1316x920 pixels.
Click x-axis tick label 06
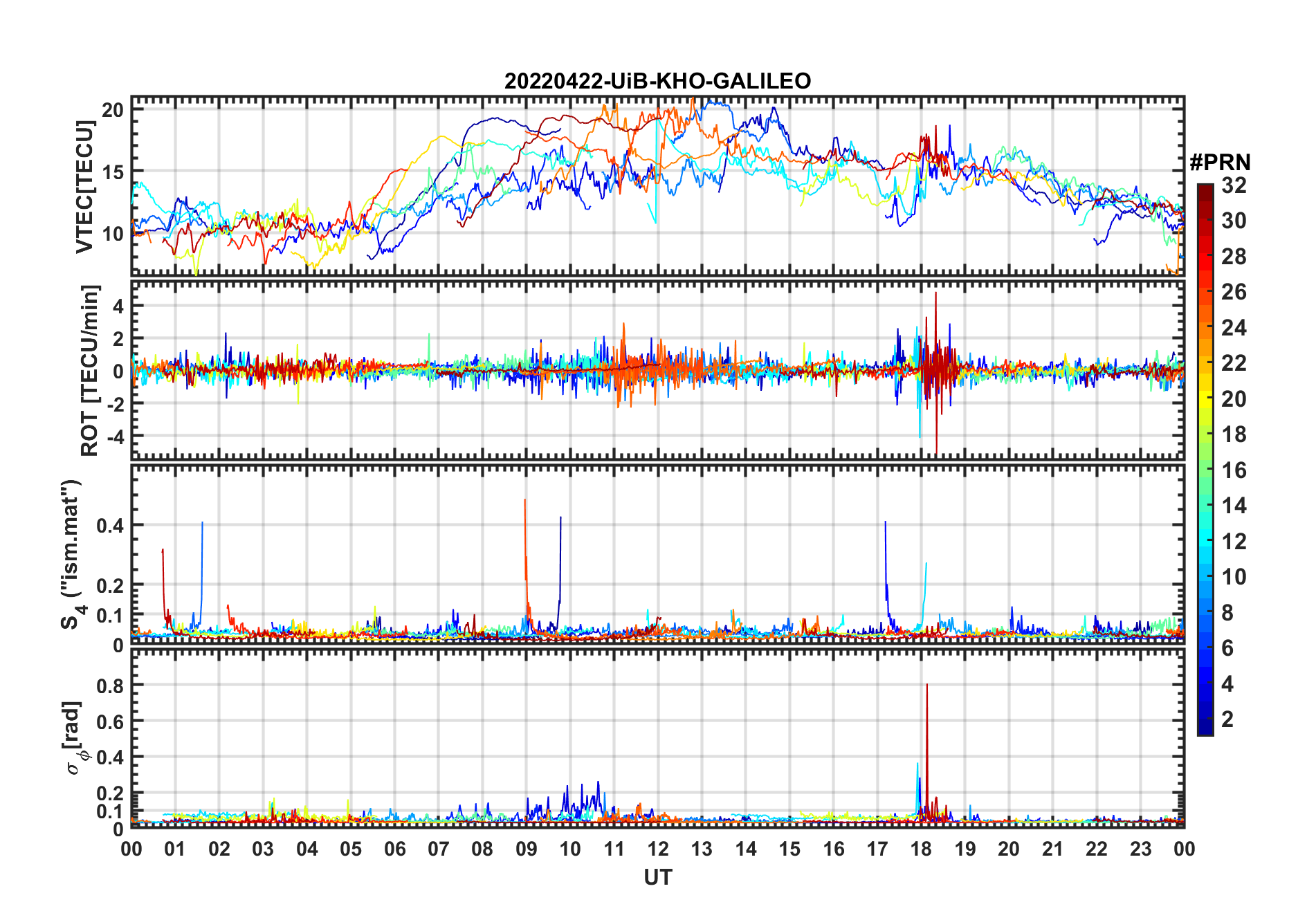(x=394, y=849)
